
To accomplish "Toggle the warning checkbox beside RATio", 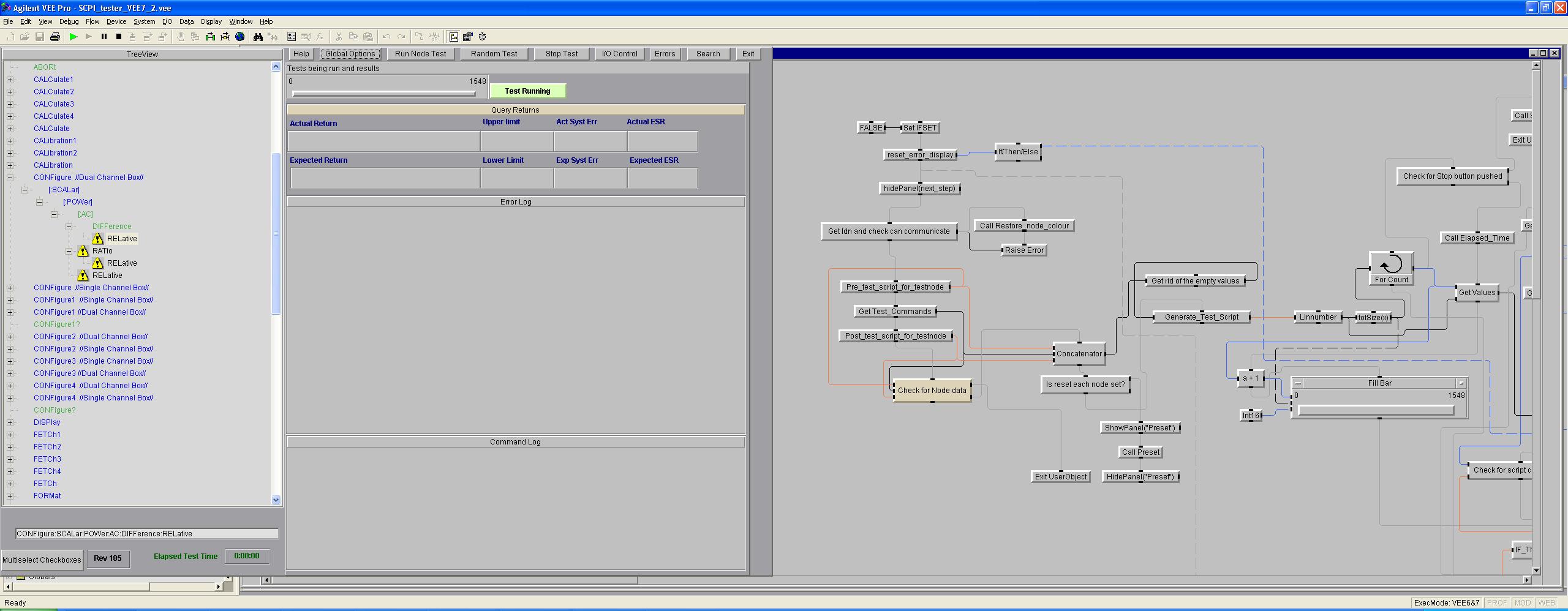I will 83,251.
